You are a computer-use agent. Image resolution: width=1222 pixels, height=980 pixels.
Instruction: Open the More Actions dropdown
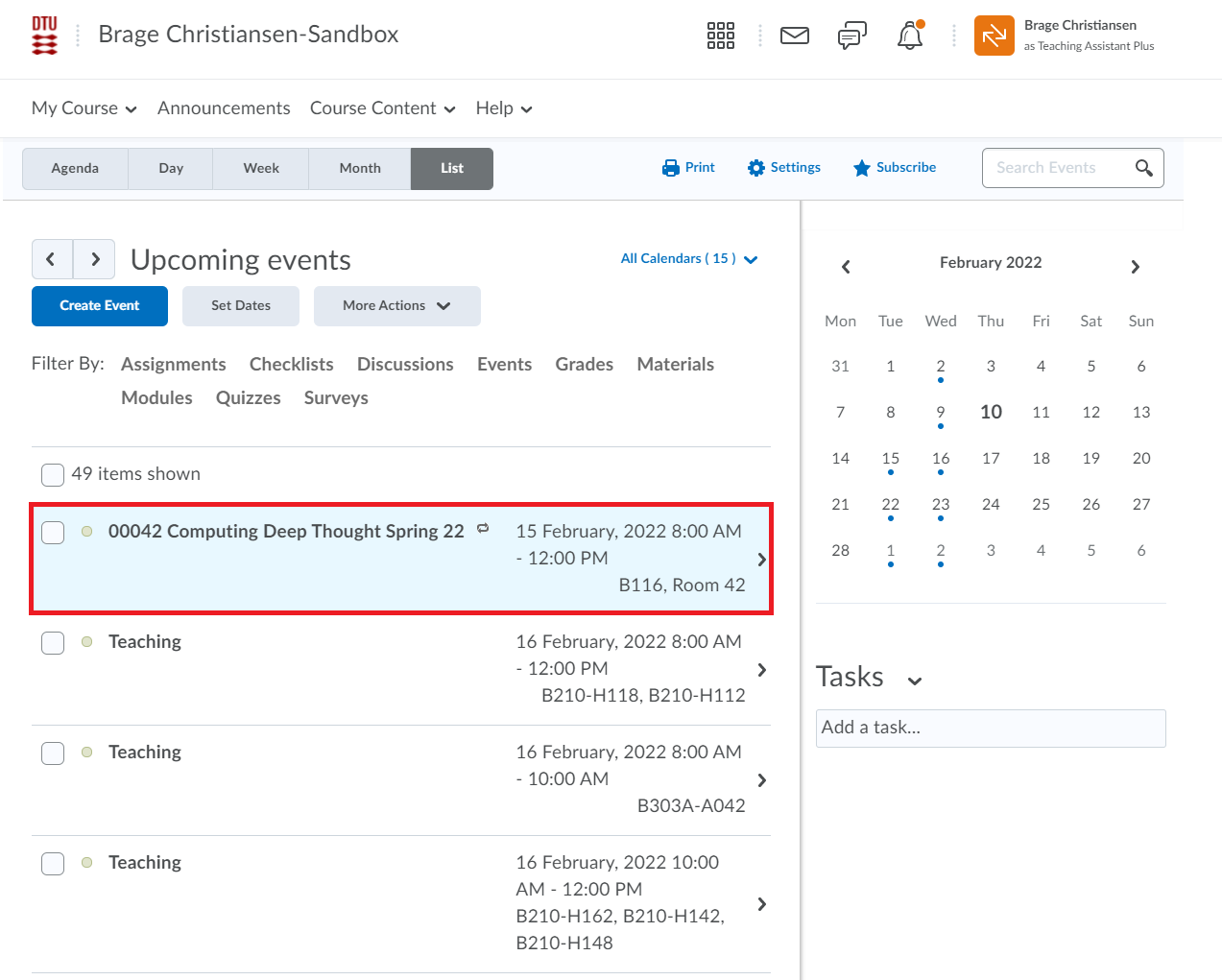coord(396,306)
